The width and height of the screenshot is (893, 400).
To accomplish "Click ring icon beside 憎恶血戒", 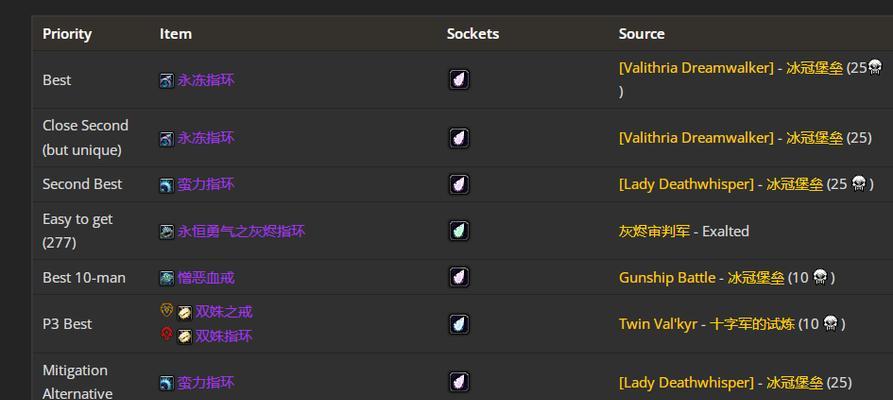I will (166, 278).
